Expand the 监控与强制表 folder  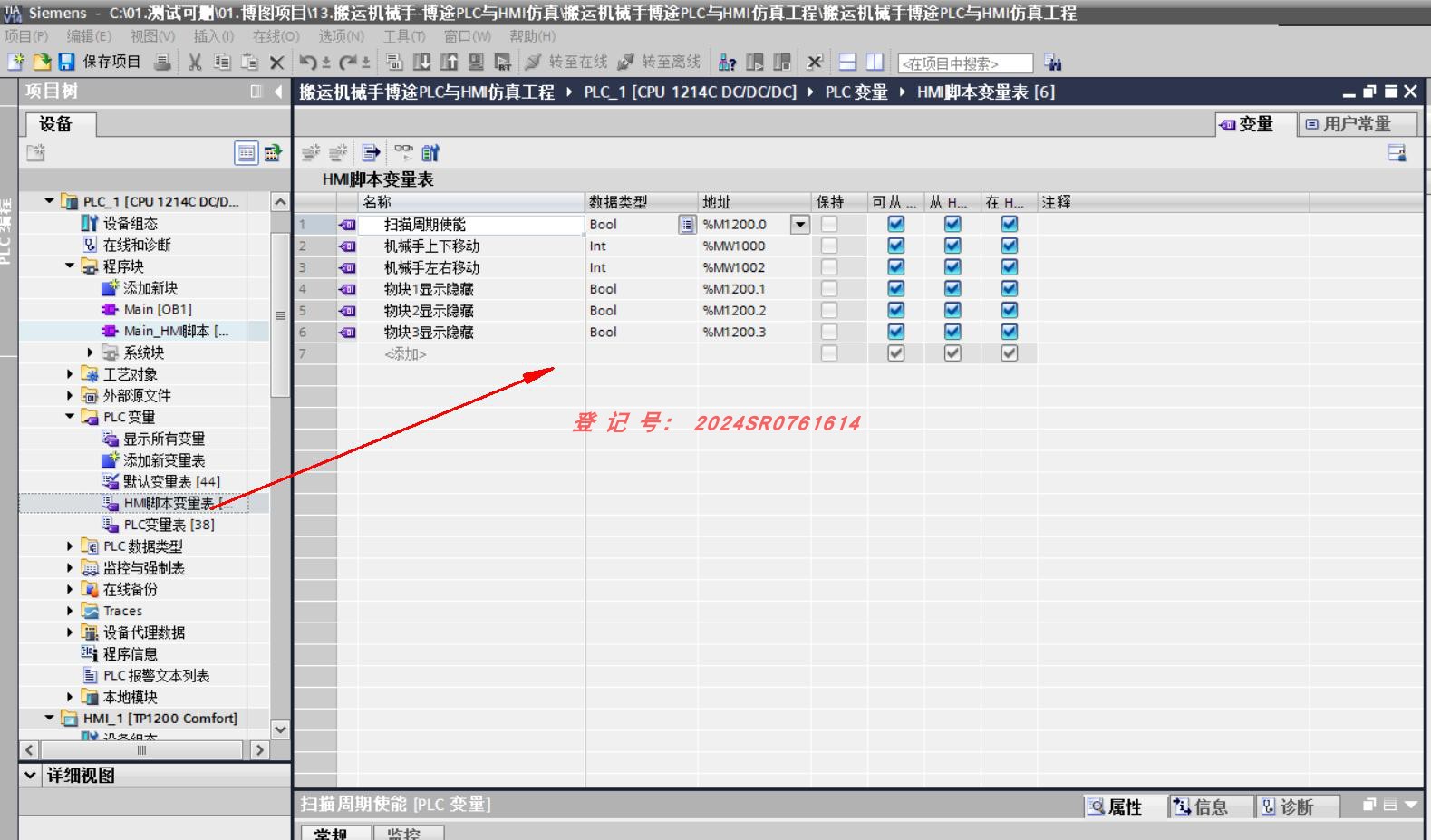coord(70,568)
